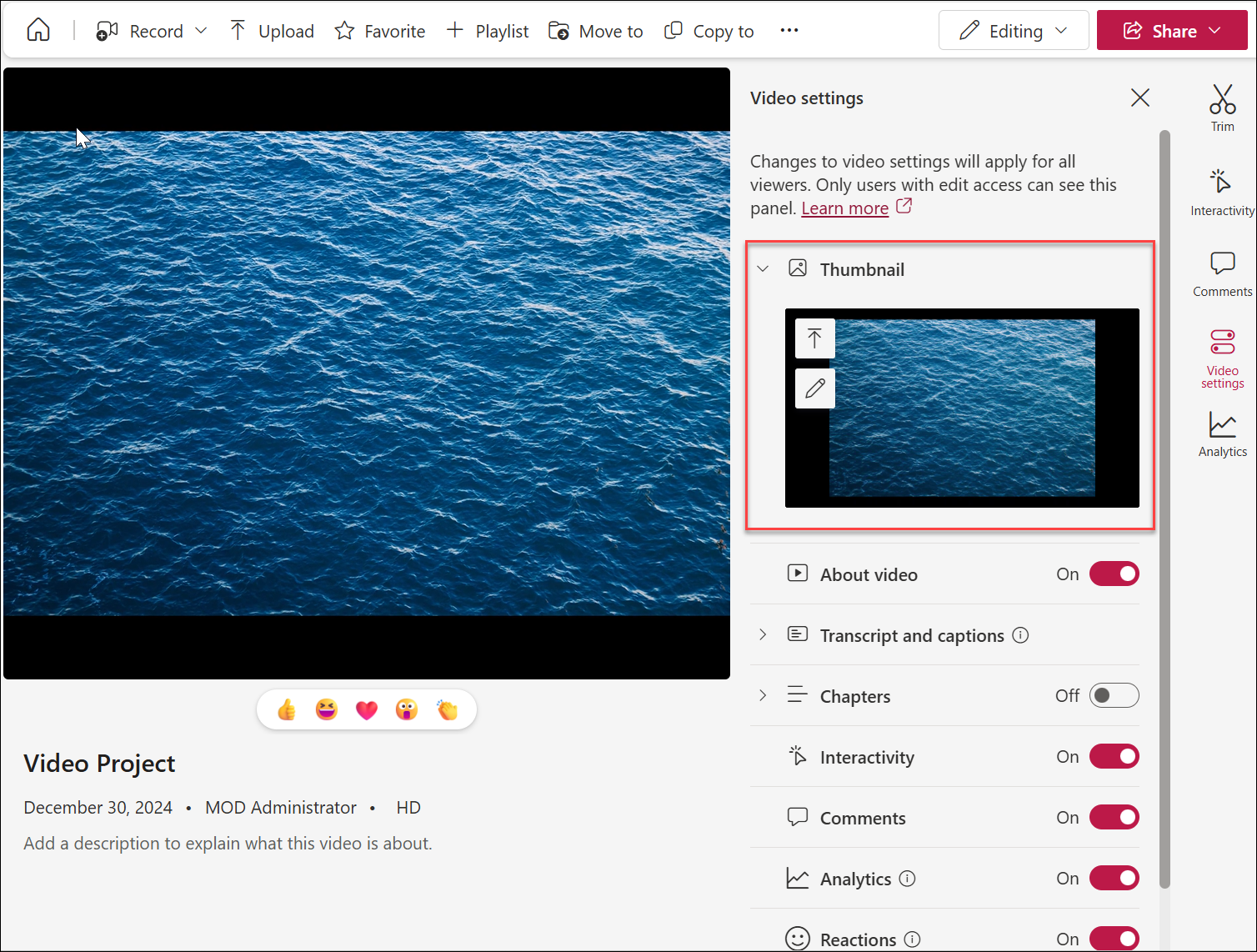
Task: Click the Home icon
Action: click(38, 29)
